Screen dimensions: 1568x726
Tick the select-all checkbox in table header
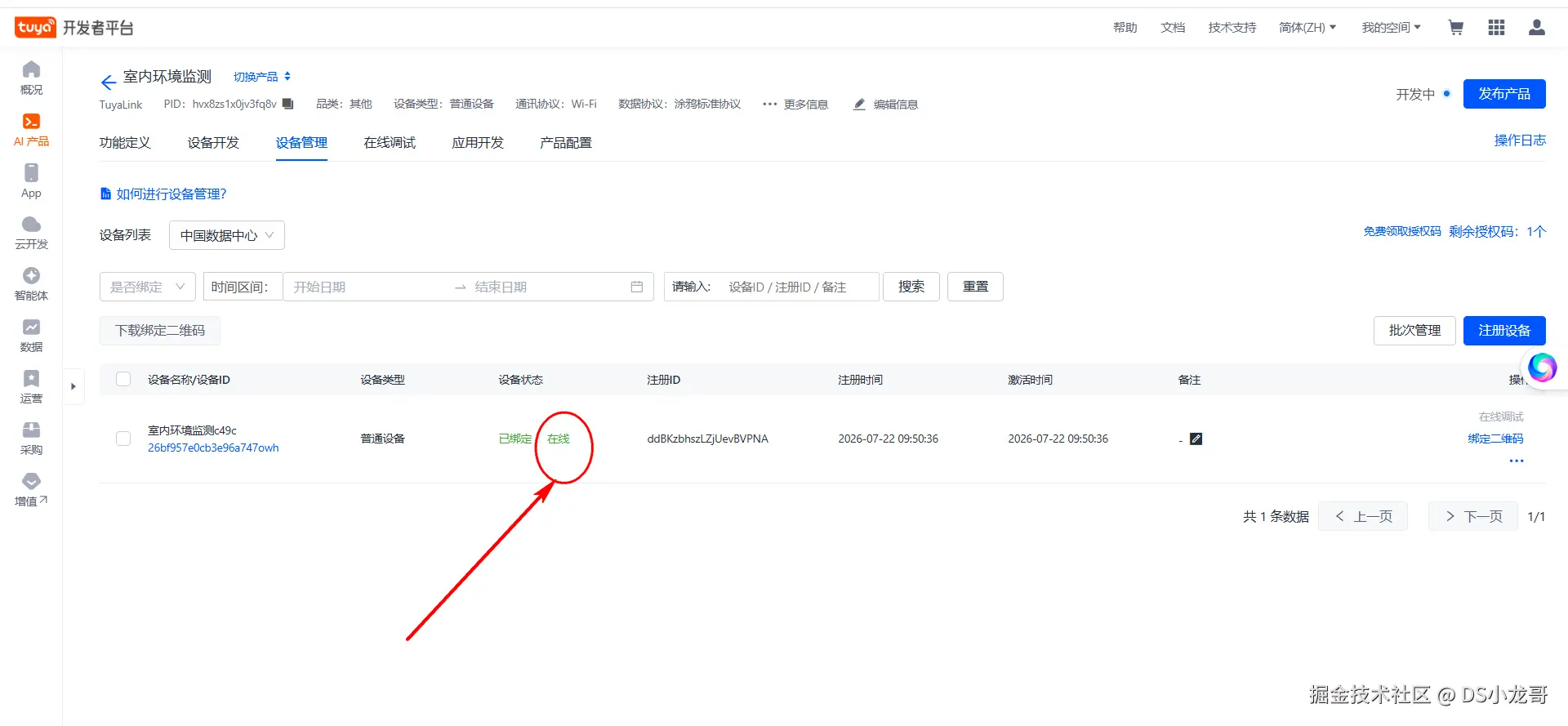pos(123,379)
